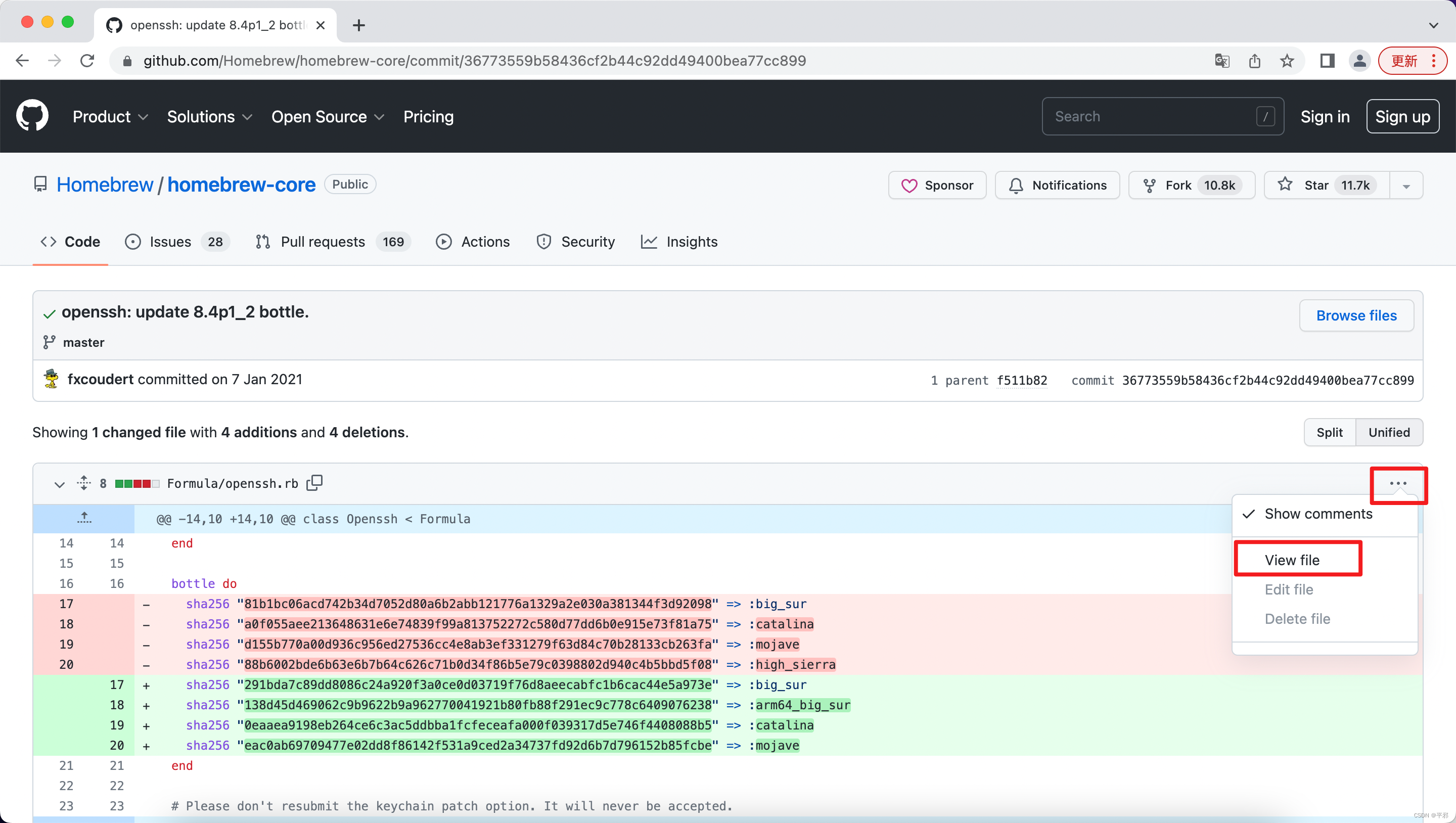Click the bookmark star in address bar
The width and height of the screenshot is (1456, 823).
pyautogui.click(x=1287, y=61)
